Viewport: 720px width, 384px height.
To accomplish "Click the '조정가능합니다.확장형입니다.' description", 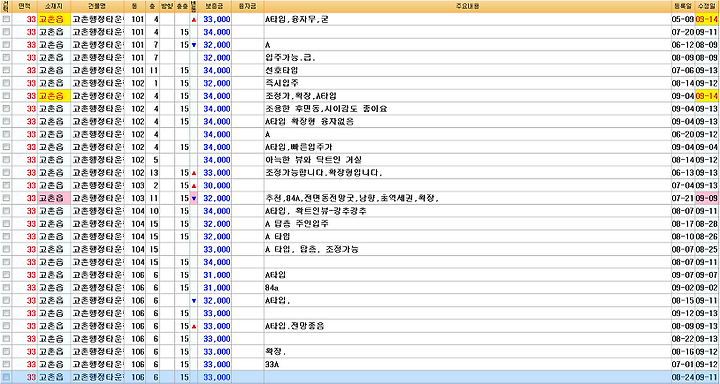I will pos(324,173).
